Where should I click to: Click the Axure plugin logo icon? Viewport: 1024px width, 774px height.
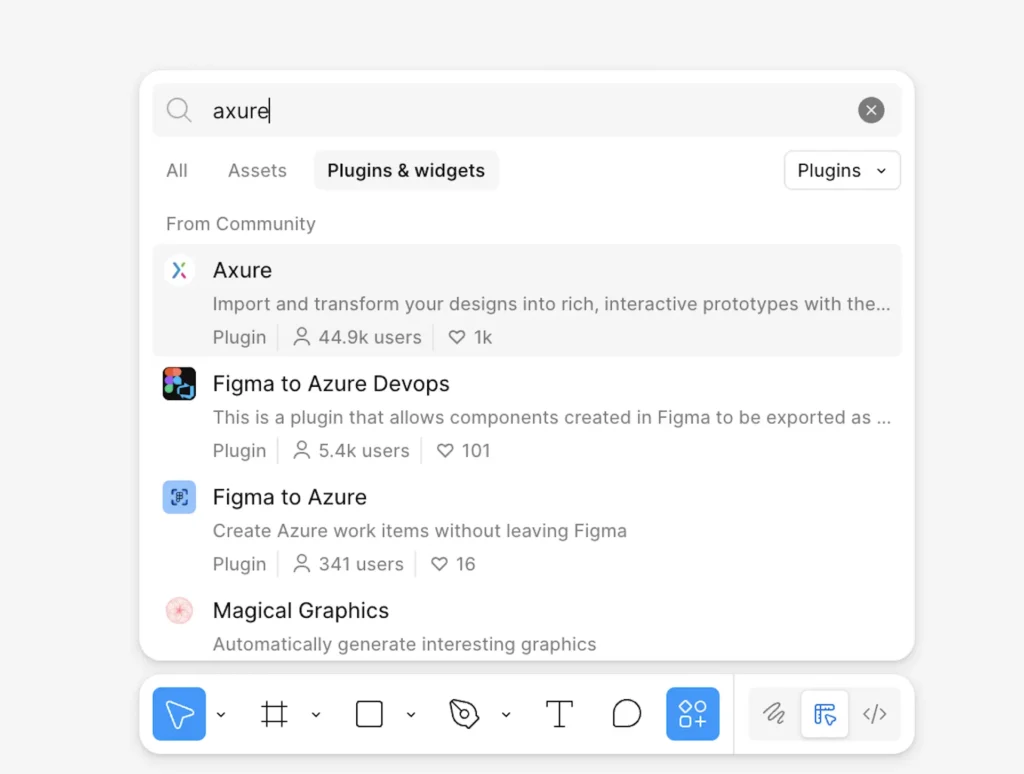coord(179,271)
